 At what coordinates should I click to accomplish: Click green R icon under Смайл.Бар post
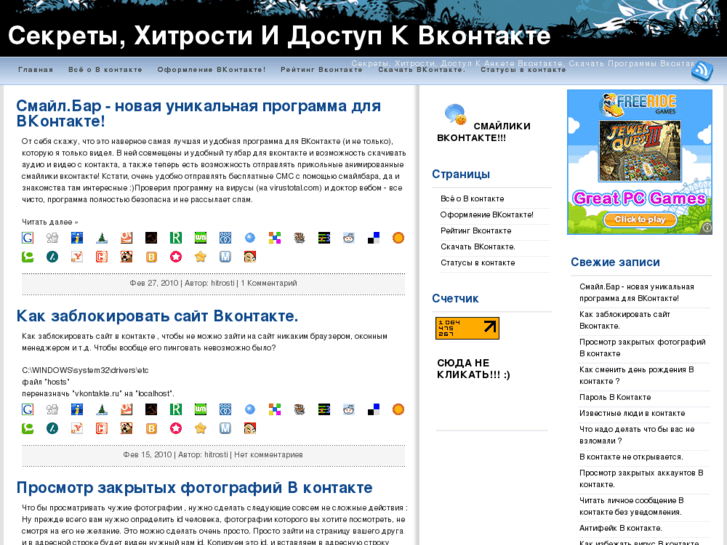(176, 238)
